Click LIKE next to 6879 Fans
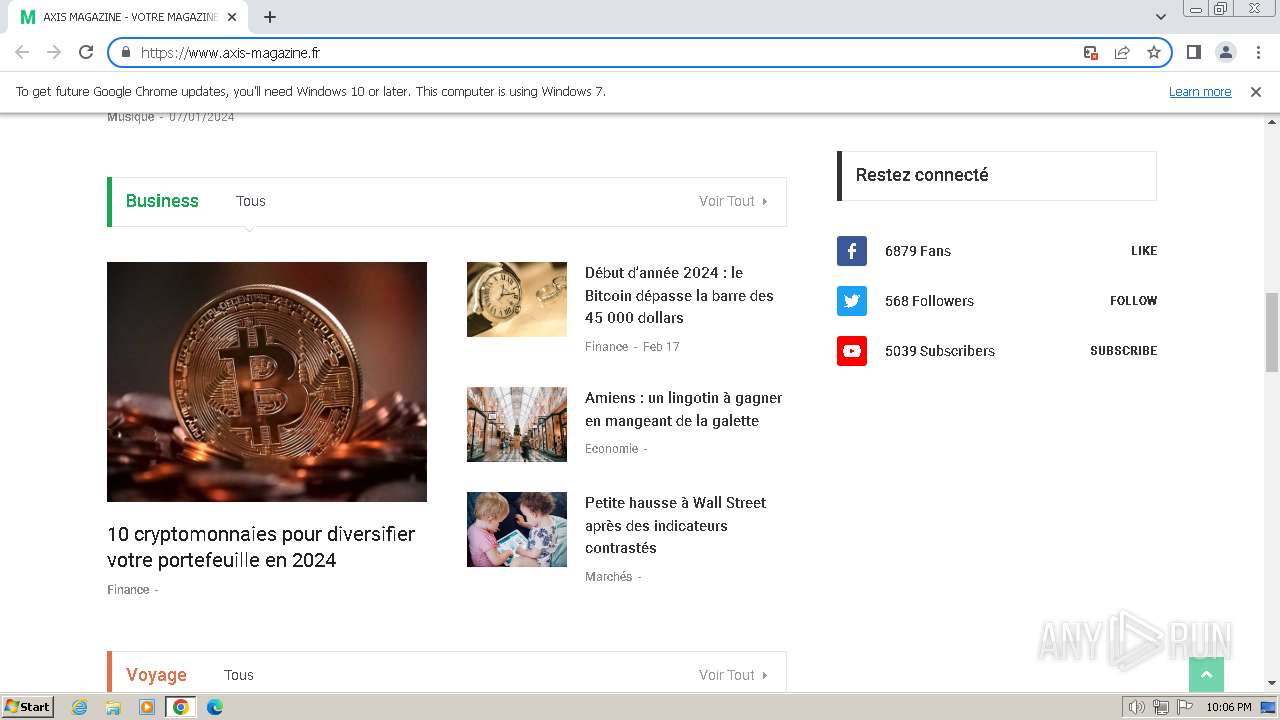 click(x=1144, y=251)
